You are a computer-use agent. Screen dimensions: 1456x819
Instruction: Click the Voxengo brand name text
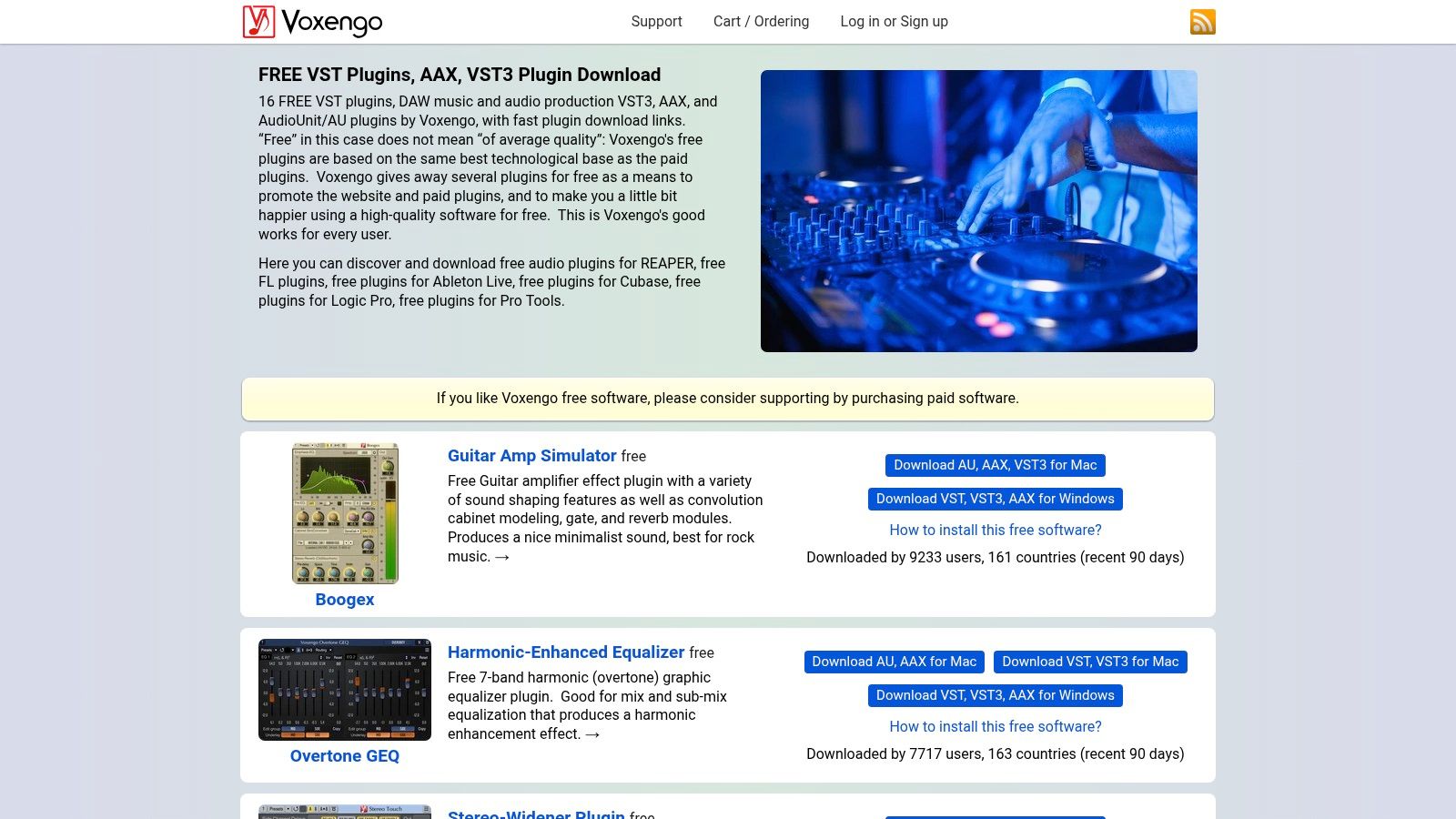[x=332, y=22]
